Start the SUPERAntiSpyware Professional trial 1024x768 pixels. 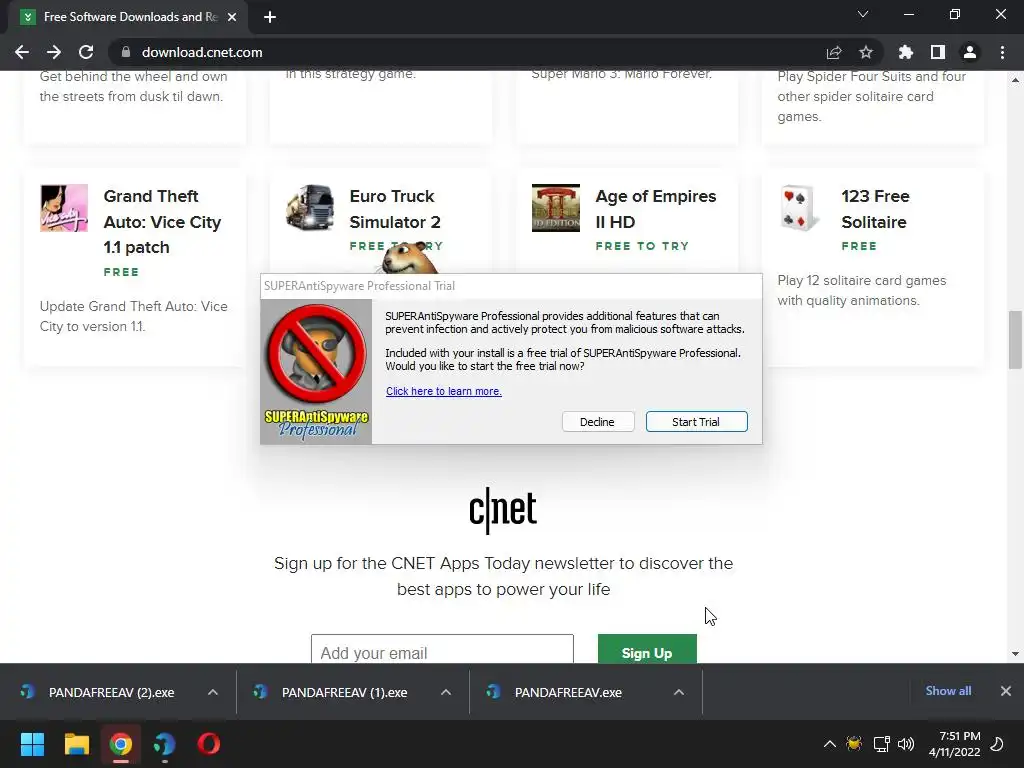(696, 422)
